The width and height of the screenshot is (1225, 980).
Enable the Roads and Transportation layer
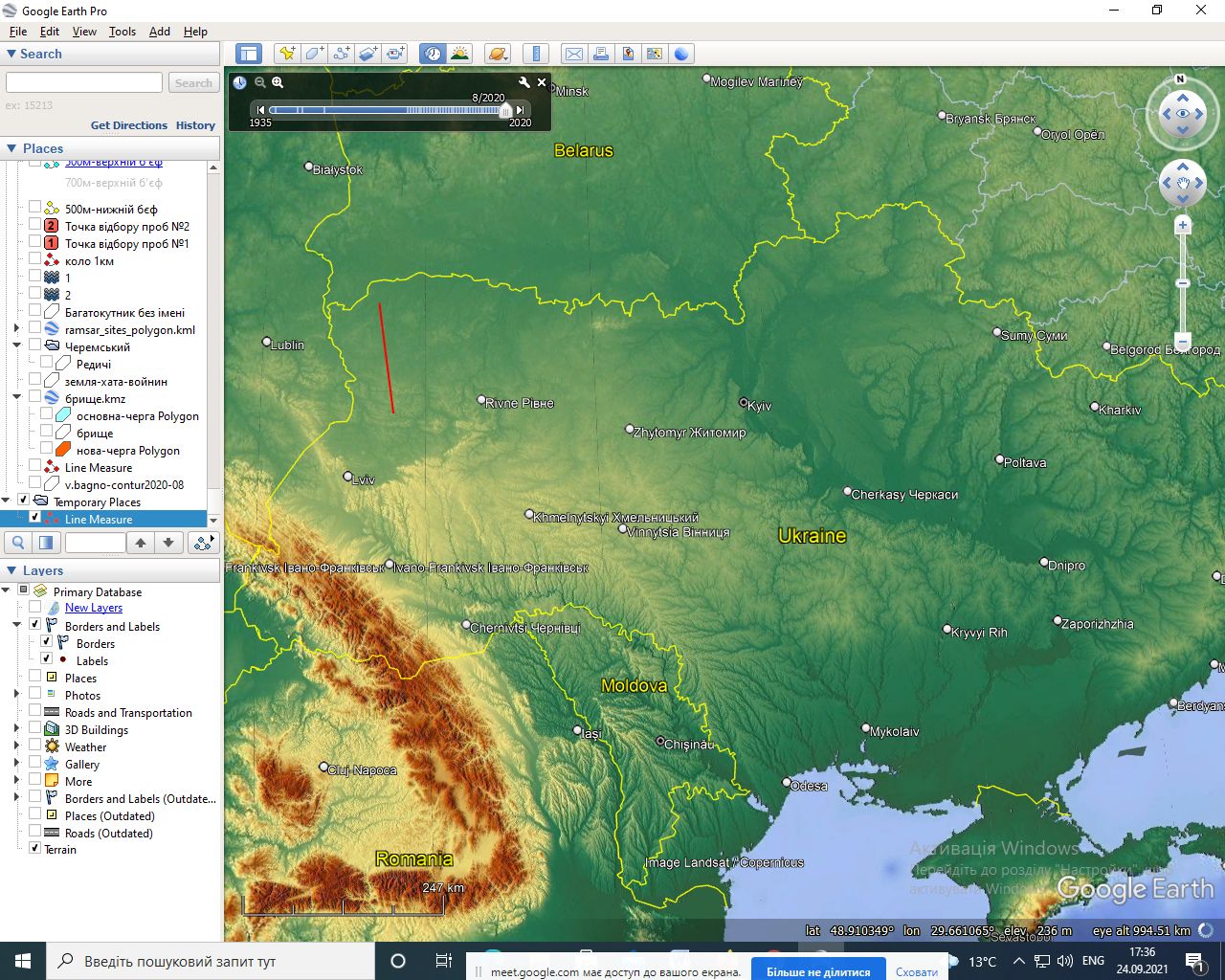tap(35, 712)
